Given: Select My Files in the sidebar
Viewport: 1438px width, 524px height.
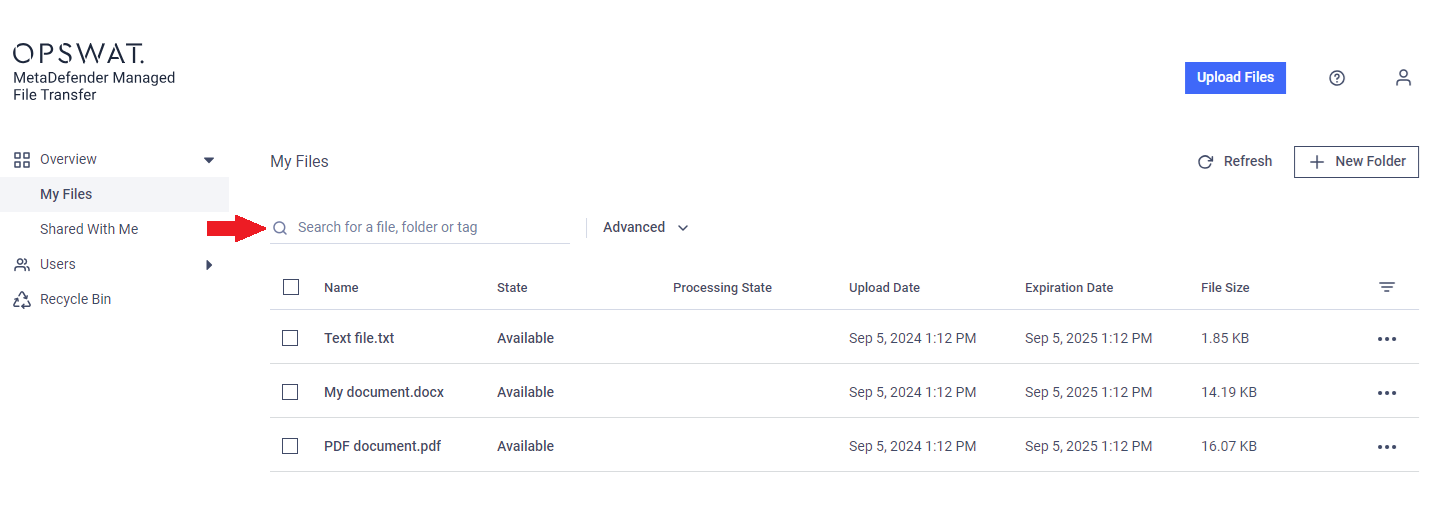Looking at the screenshot, I should point(66,194).
